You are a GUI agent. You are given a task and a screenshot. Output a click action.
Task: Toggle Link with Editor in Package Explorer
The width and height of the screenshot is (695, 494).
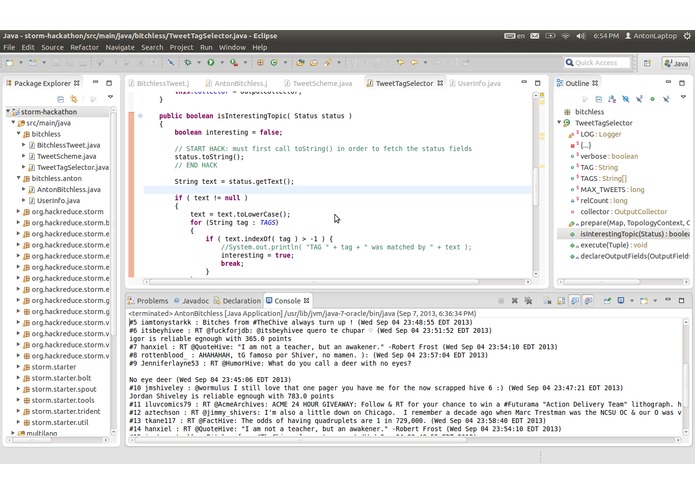pos(74,99)
